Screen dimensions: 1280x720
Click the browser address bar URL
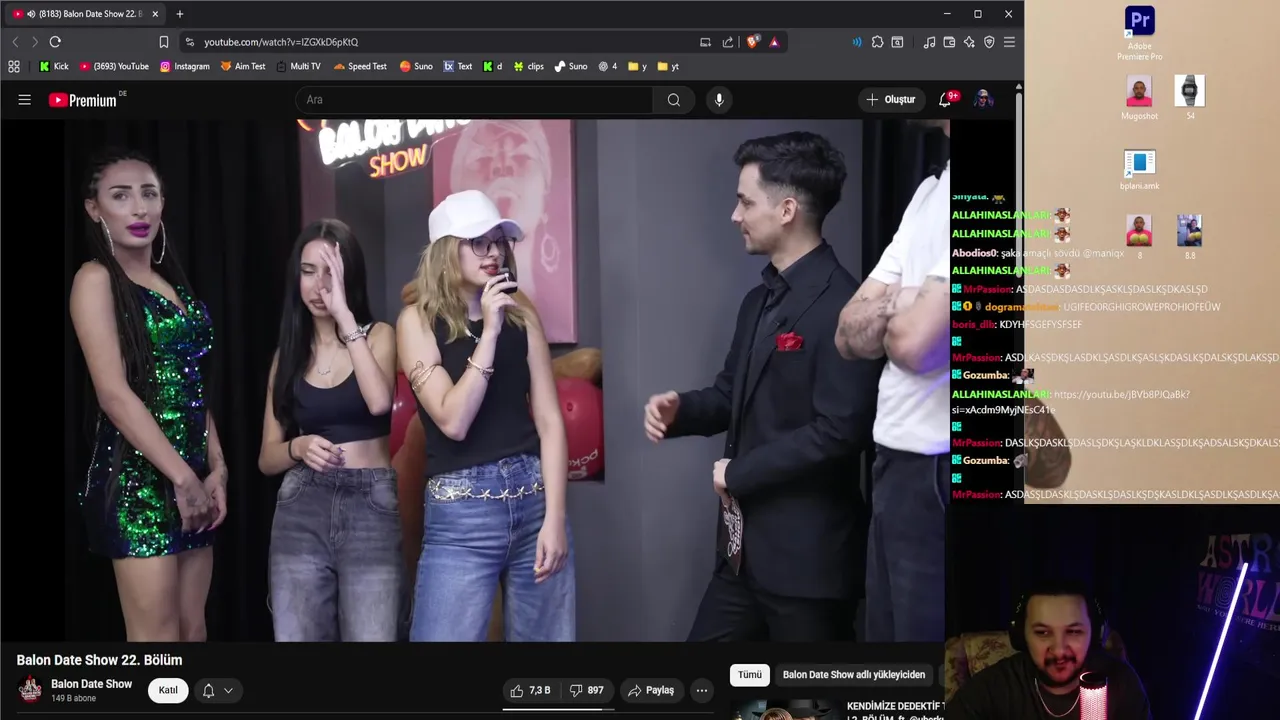click(281, 42)
